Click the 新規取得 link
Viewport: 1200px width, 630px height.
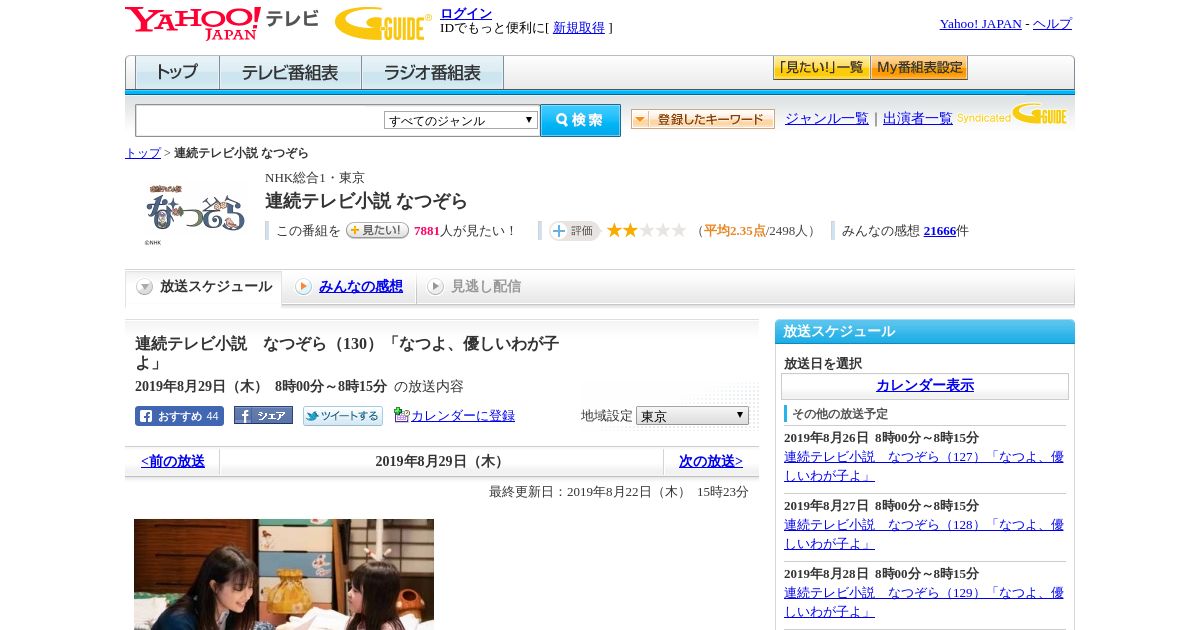[579, 28]
